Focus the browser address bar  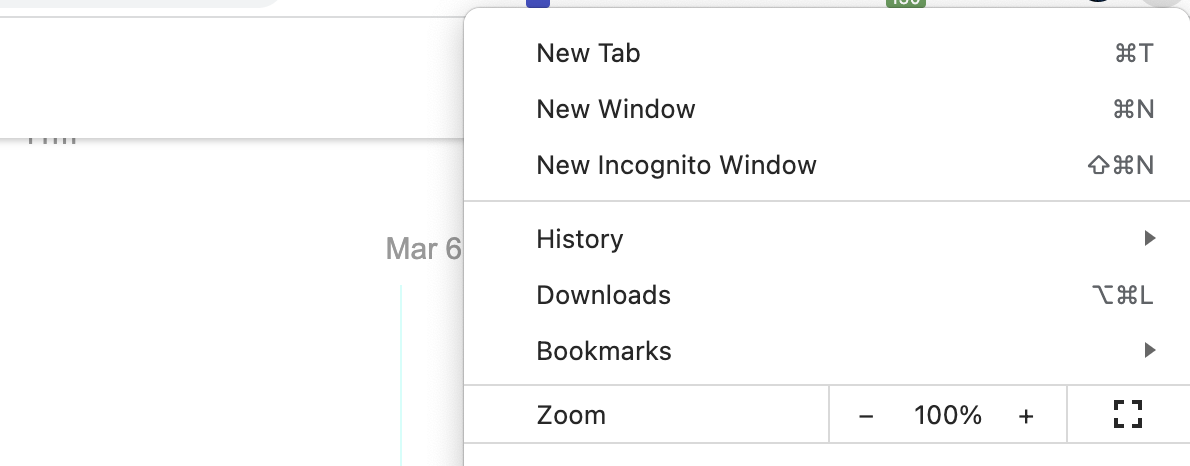[140, 3]
